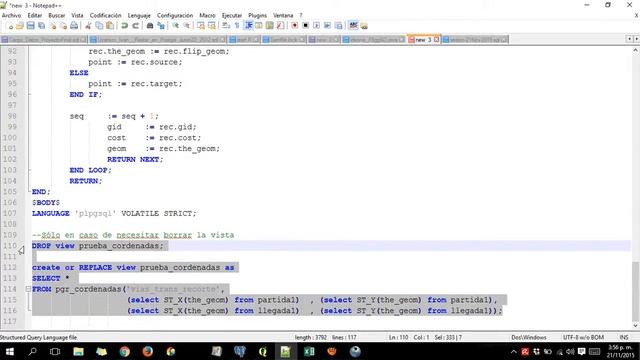Click the Redo arrow icon
Image resolution: width=640 pixels, height=360 pixels.
click(x=136, y=26)
